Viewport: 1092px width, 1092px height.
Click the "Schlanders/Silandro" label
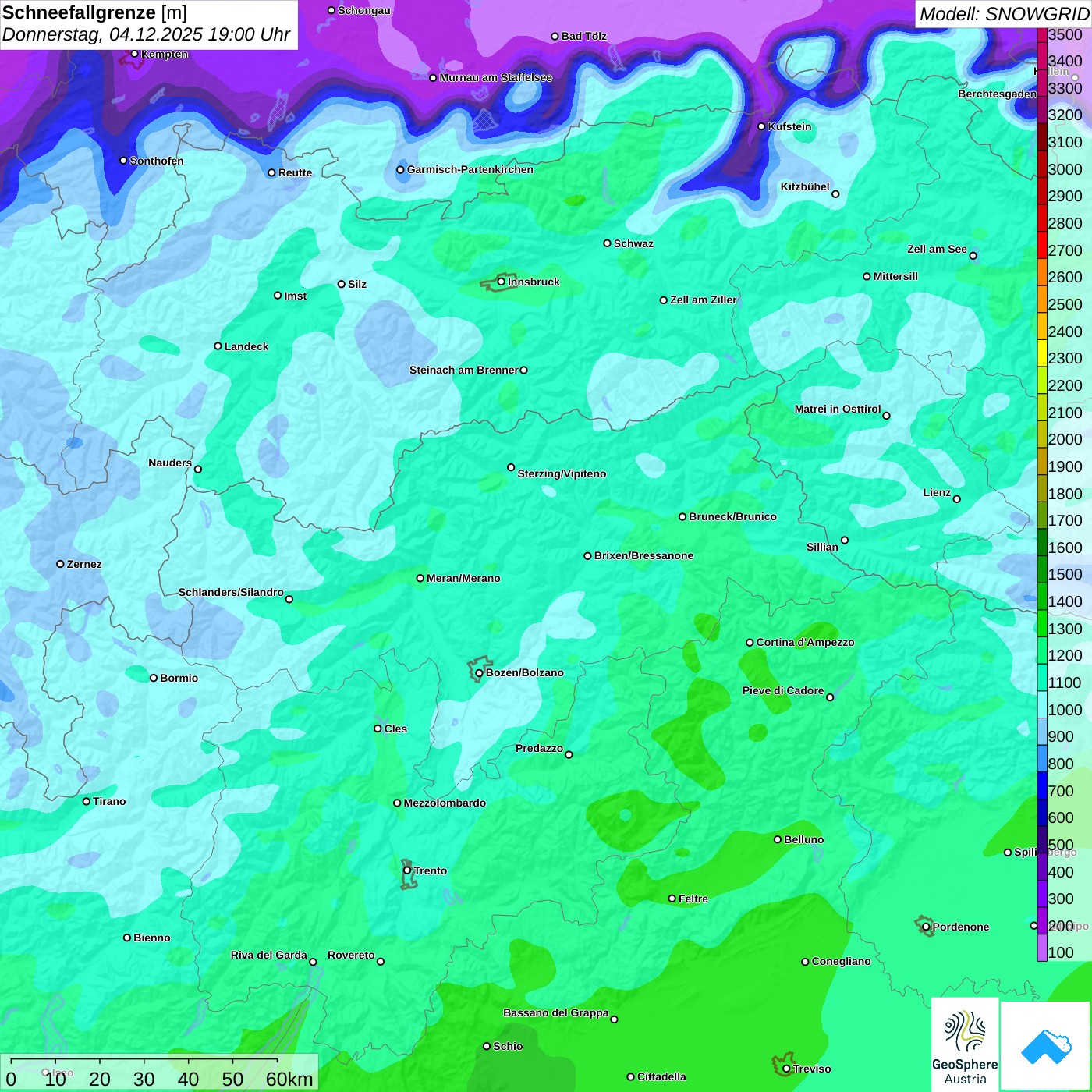(x=231, y=592)
